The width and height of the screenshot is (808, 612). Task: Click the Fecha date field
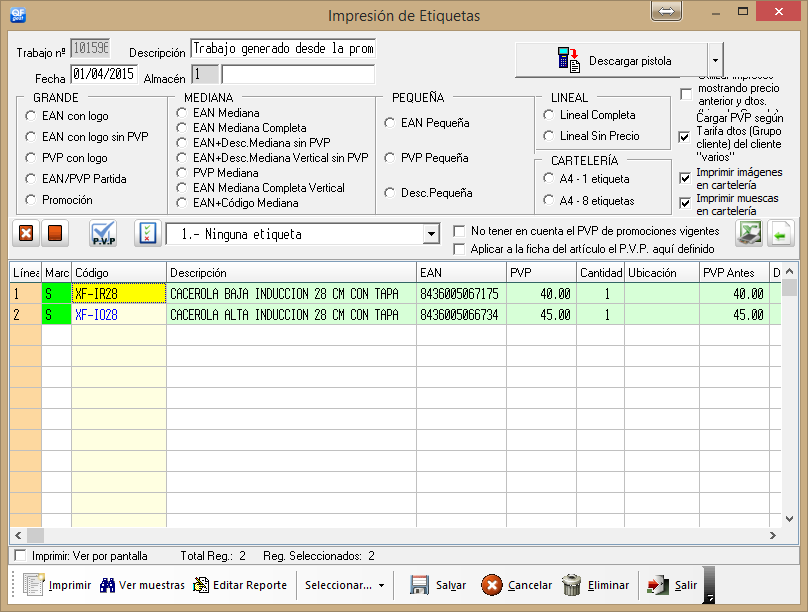tap(104, 74)
